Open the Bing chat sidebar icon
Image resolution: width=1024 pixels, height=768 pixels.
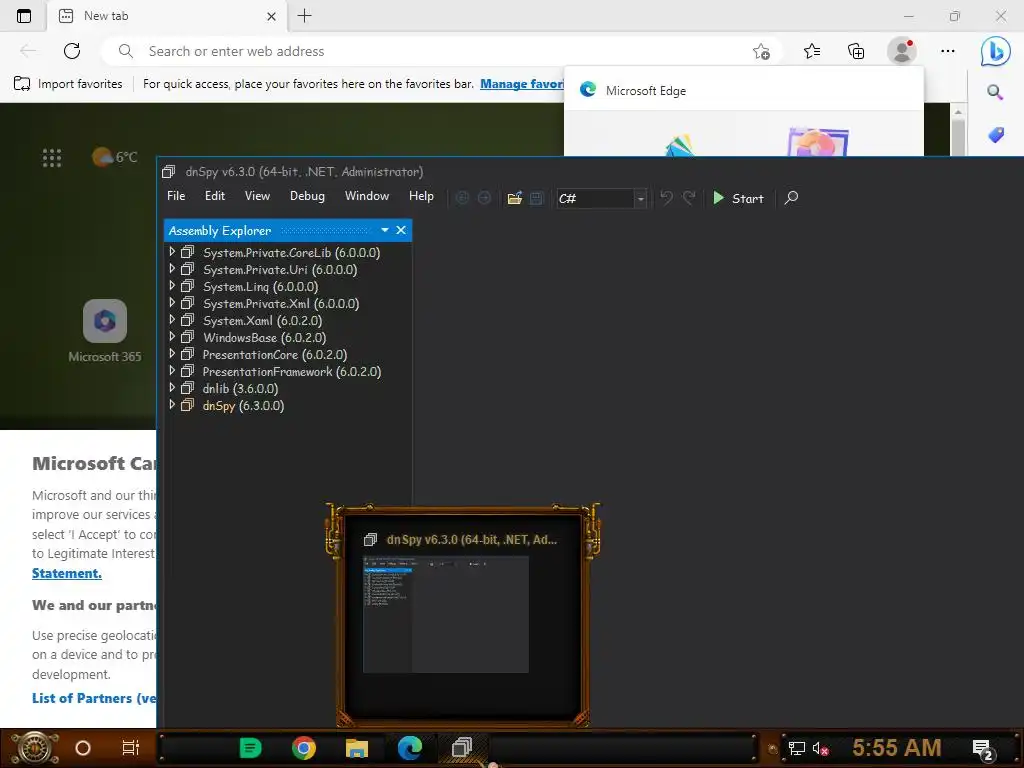pyautogui.click(x=995, y=51)
